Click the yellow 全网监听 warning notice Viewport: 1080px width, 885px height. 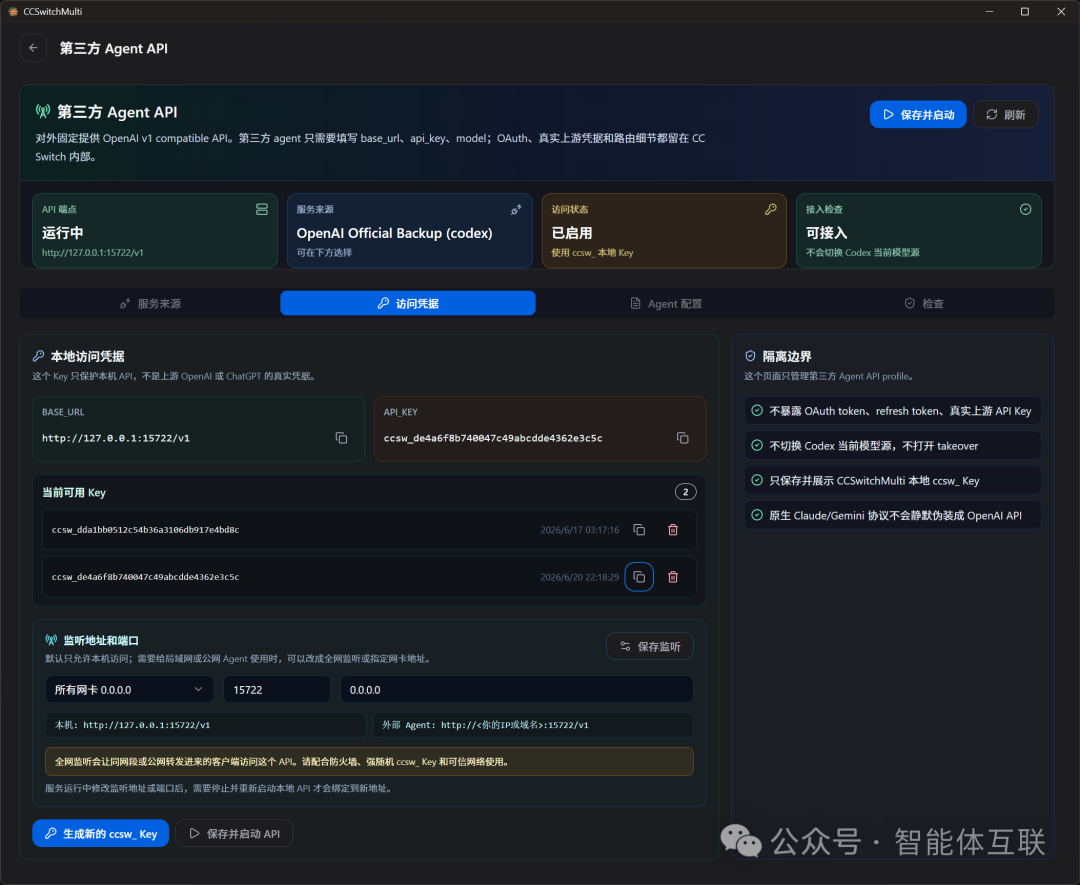(369, 762)
